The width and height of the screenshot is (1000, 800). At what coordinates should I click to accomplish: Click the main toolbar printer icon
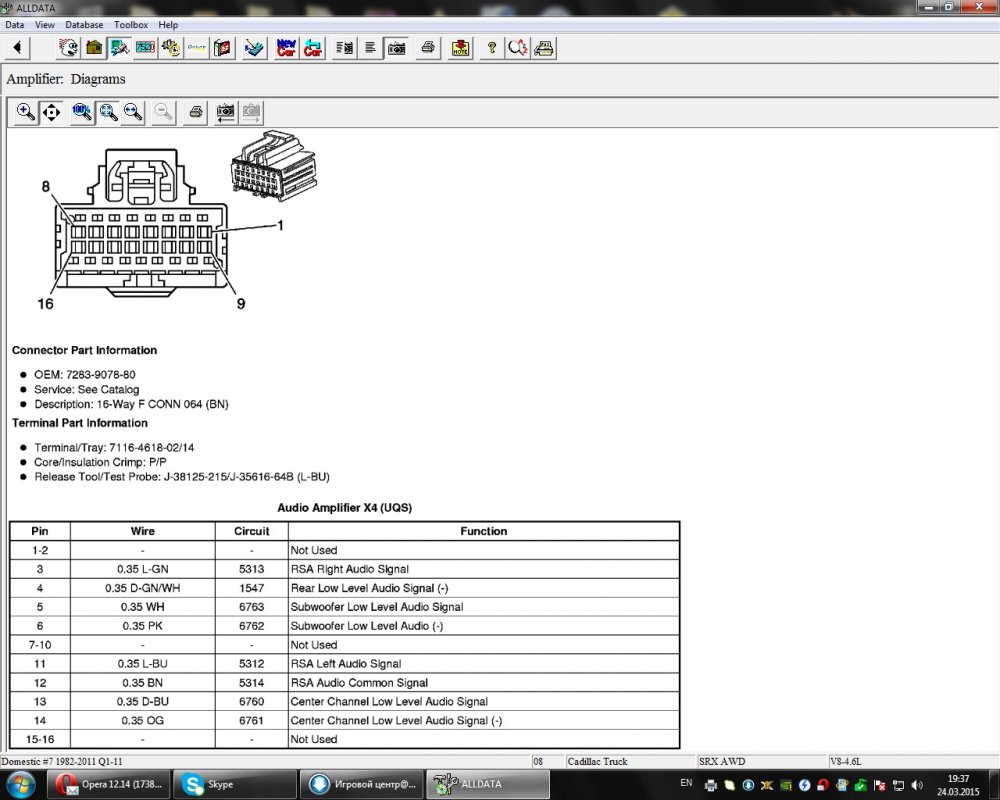428,47
